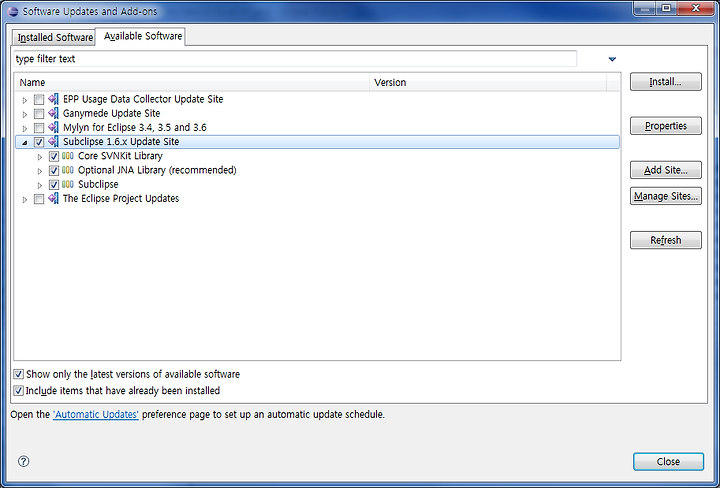Expand Optional JNA Library node
The image size is (720, 488).
tap(40, 171)
